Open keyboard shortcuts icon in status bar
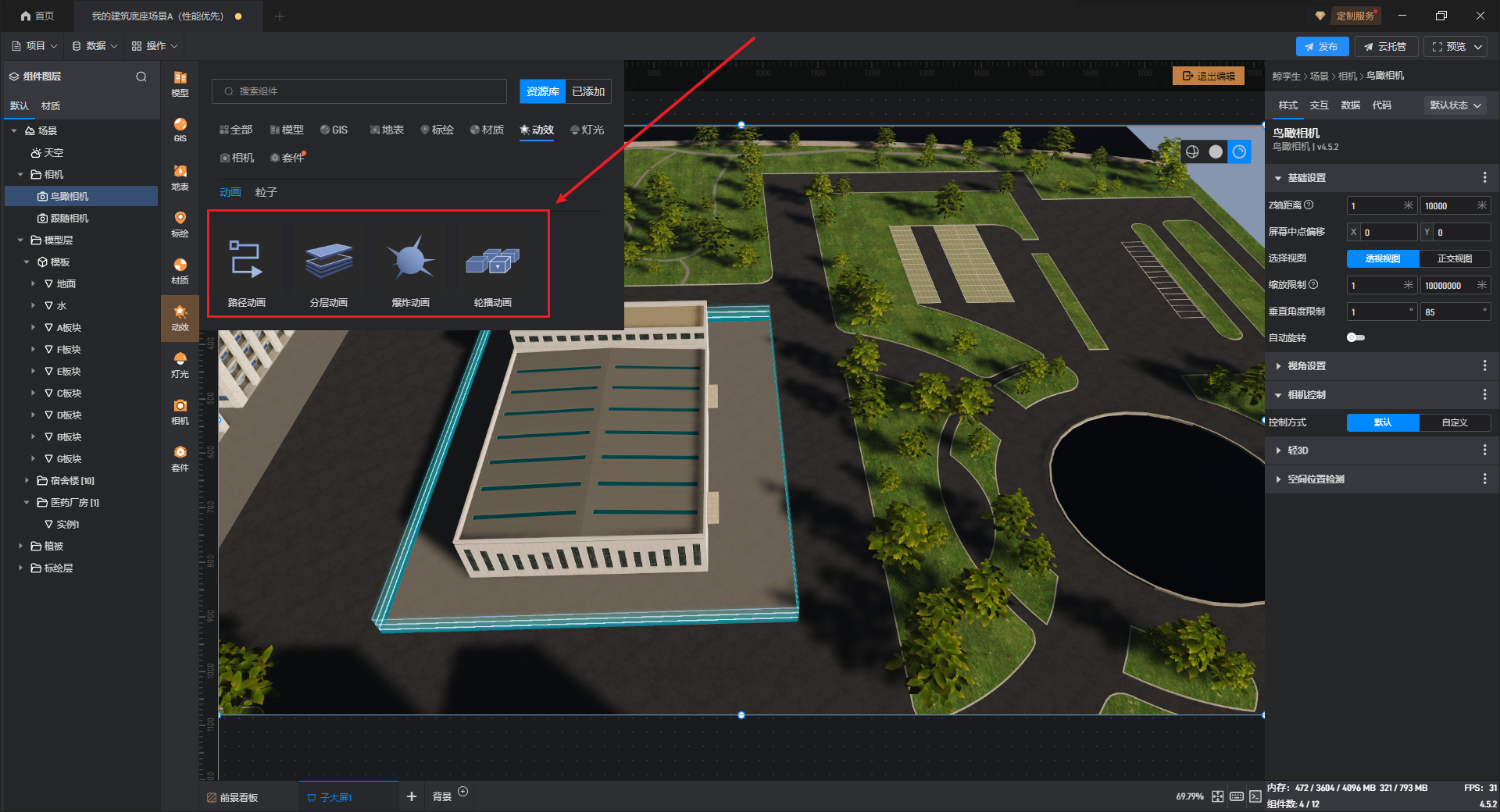The height and width of the screenshot is (812, 1500). pos(1237,796)
